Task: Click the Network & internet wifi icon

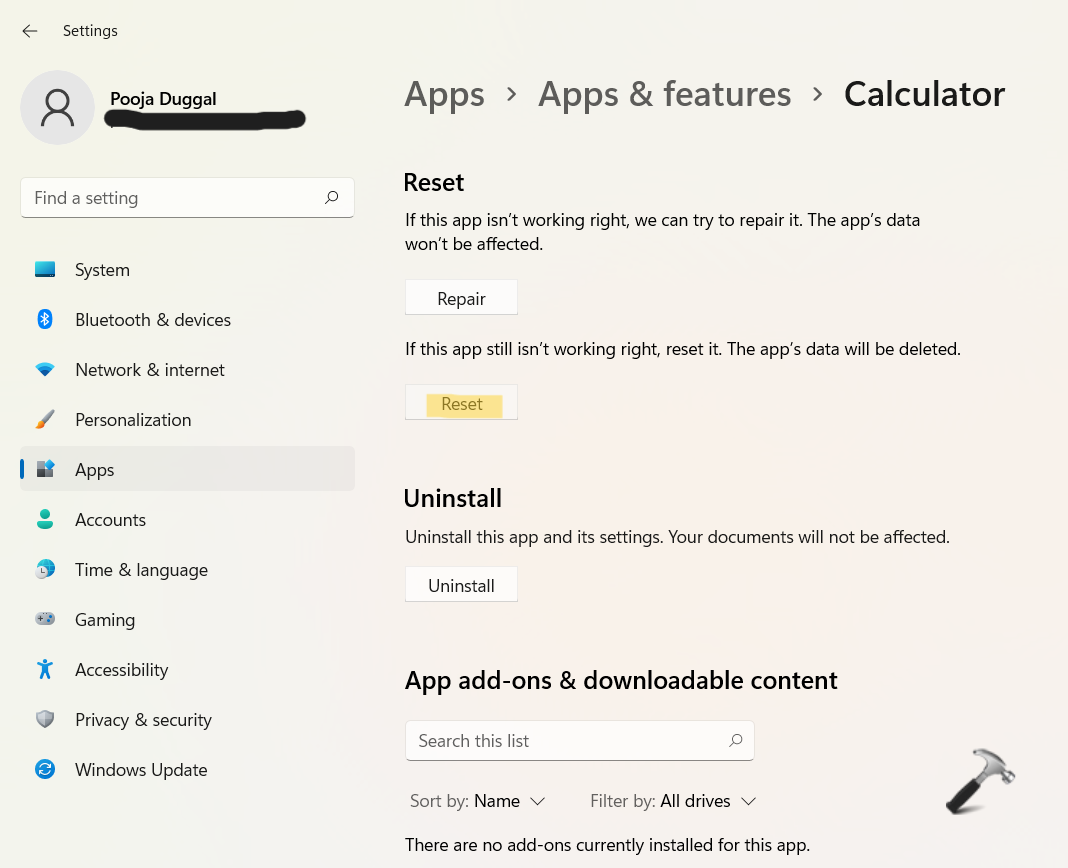Action: 45,370
